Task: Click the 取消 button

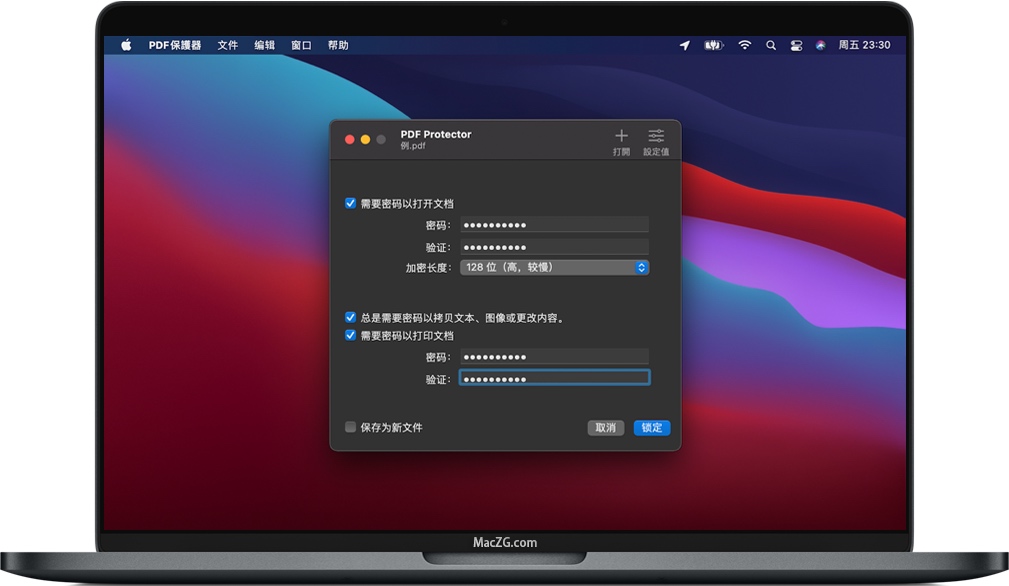Action: tap(605, 427)
